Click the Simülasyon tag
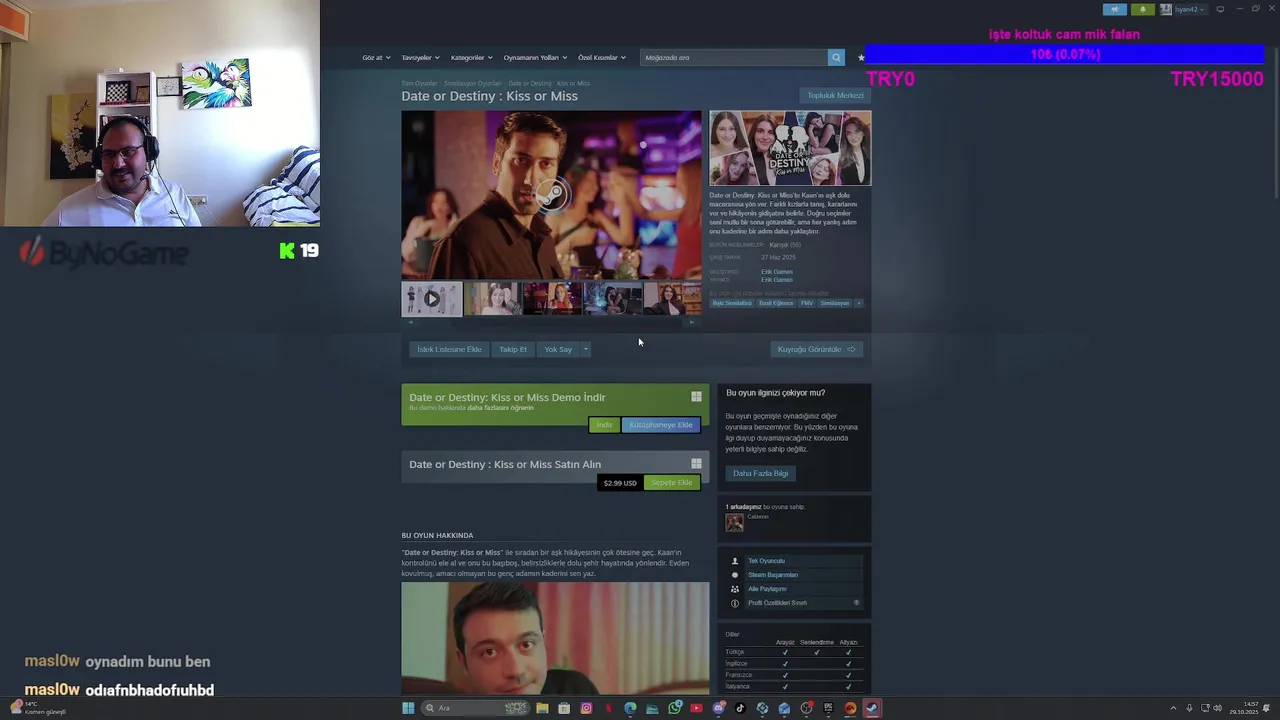1280x720 pixels. pyautogui.click(x=834, y=303)
